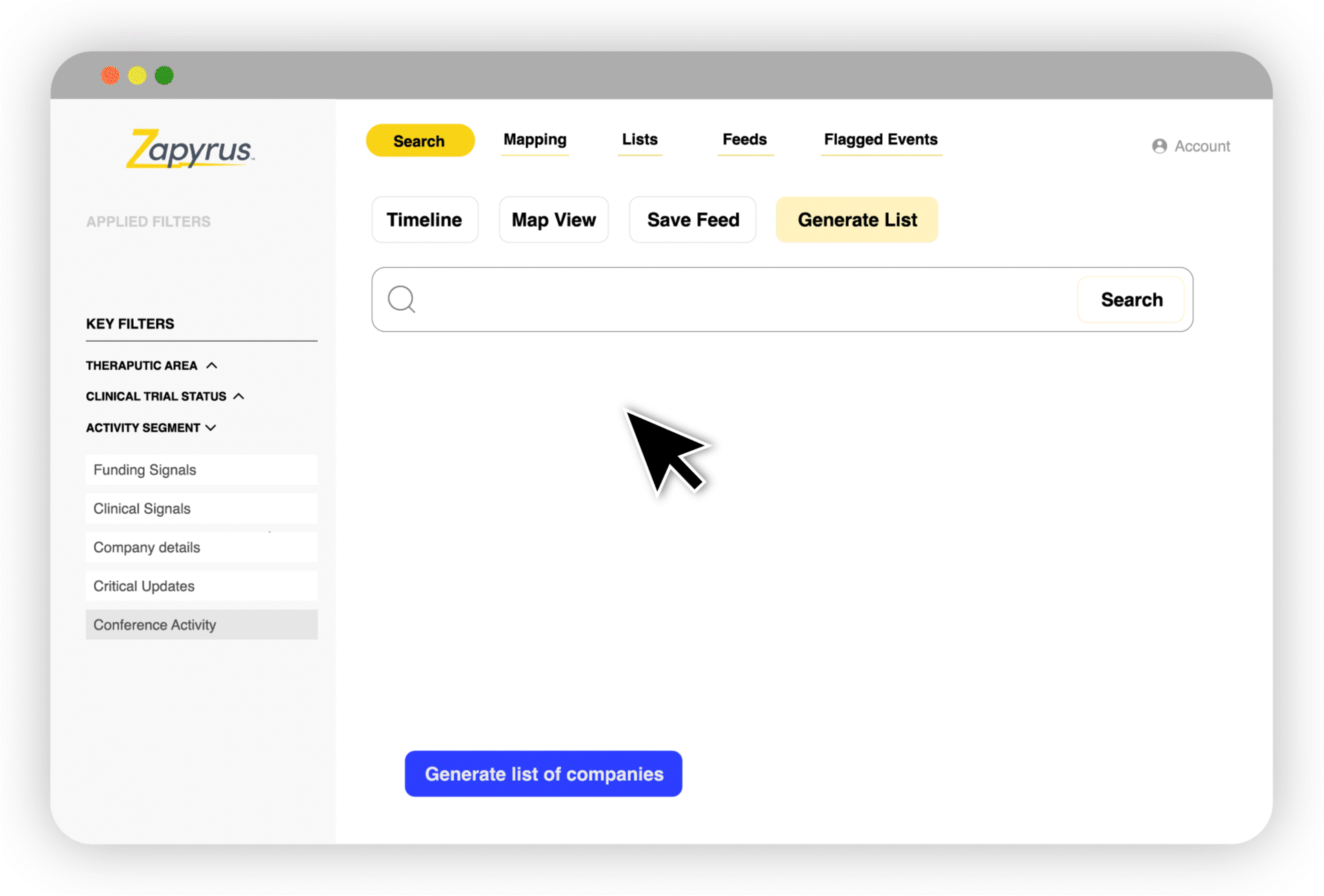
Task: Click the Save Feed button
Action: coord(692,220)
